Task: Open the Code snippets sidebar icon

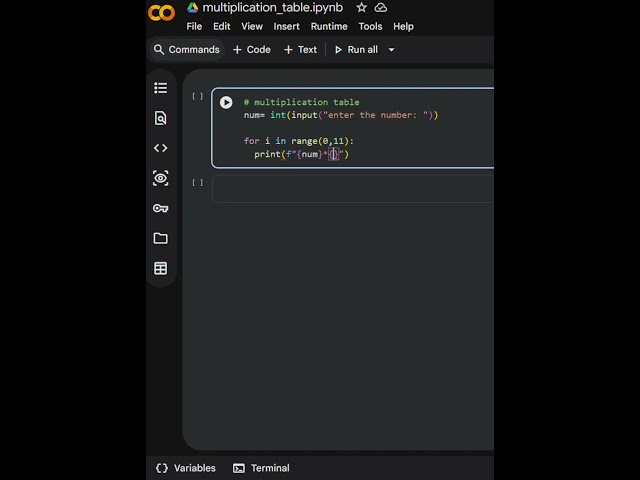Action: click(x=160, y=148)
